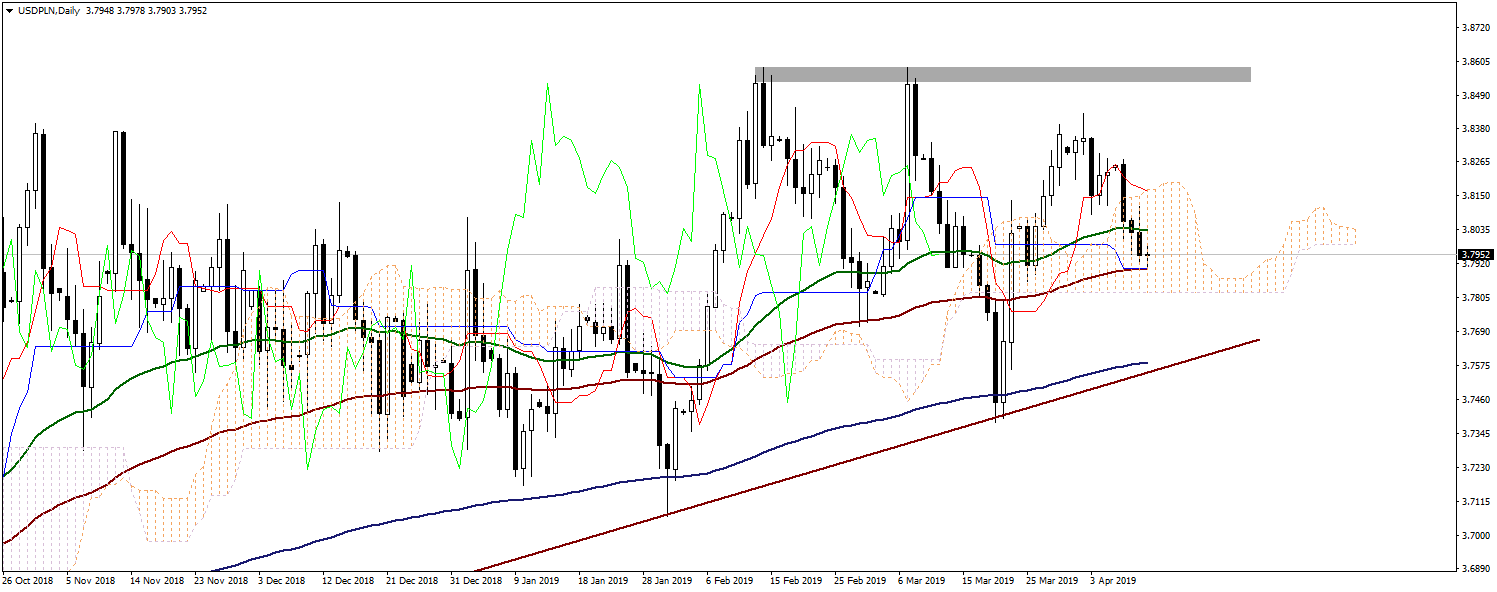Click the 9 Jan 2019 date label
Screen dimensions: 1497x592
[x=536, y=580]
